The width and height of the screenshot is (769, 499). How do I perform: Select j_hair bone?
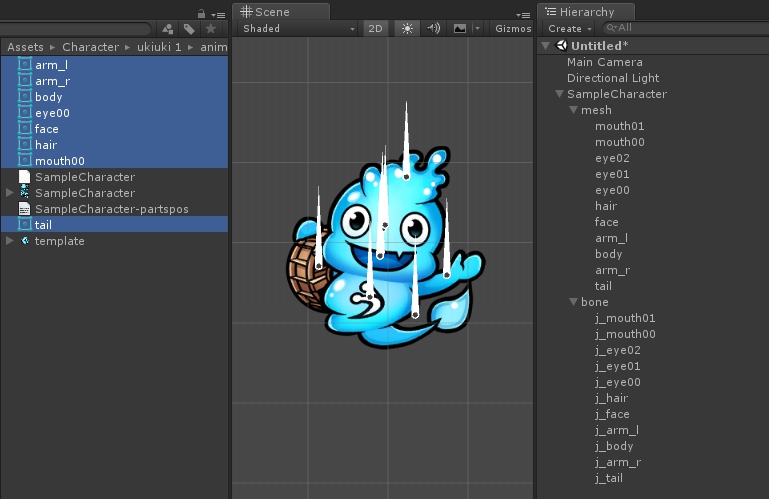pos(611,398)
